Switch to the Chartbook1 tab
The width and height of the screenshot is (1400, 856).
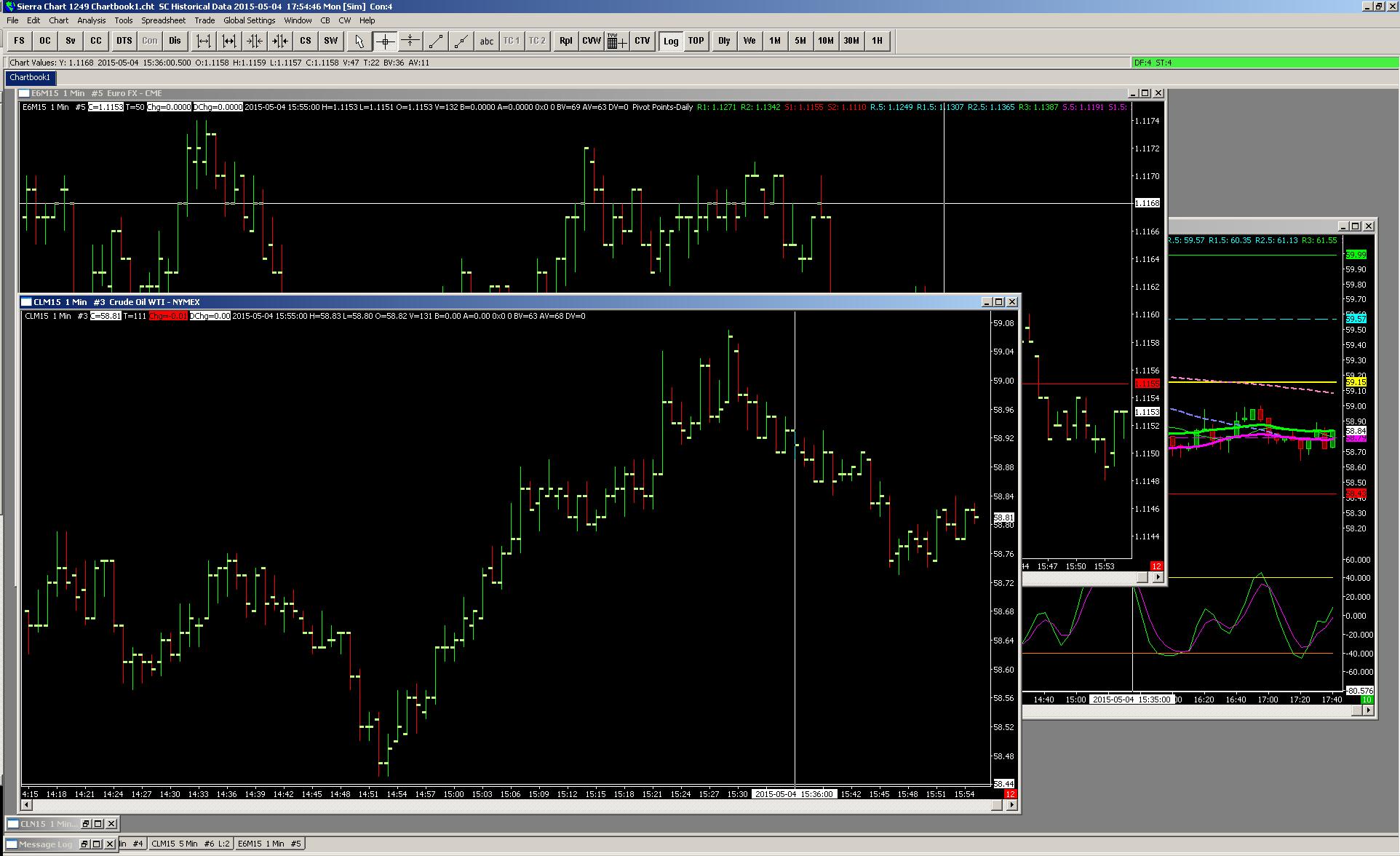point(30,77)
